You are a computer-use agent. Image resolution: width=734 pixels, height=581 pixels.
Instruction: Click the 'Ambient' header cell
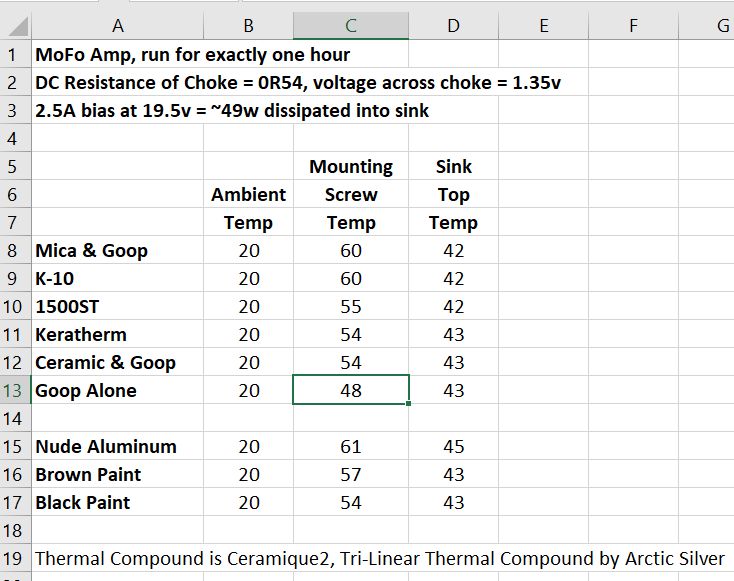click(x=249, y=194)
